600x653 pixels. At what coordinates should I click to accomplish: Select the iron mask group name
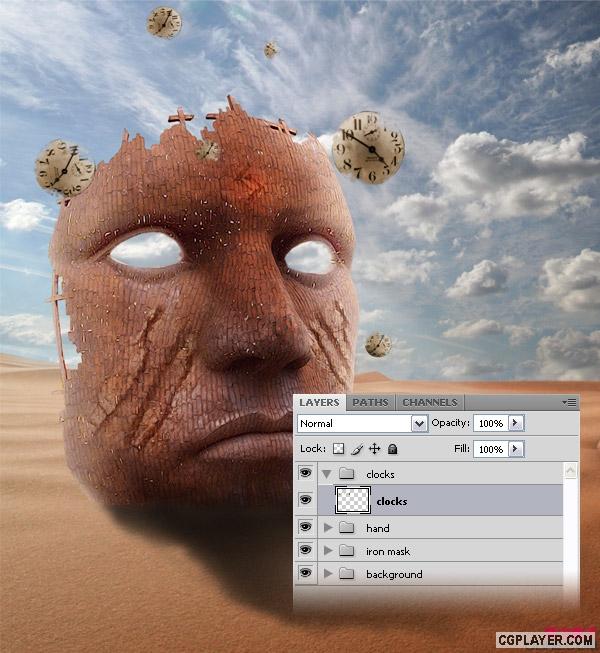click(388, 551)
